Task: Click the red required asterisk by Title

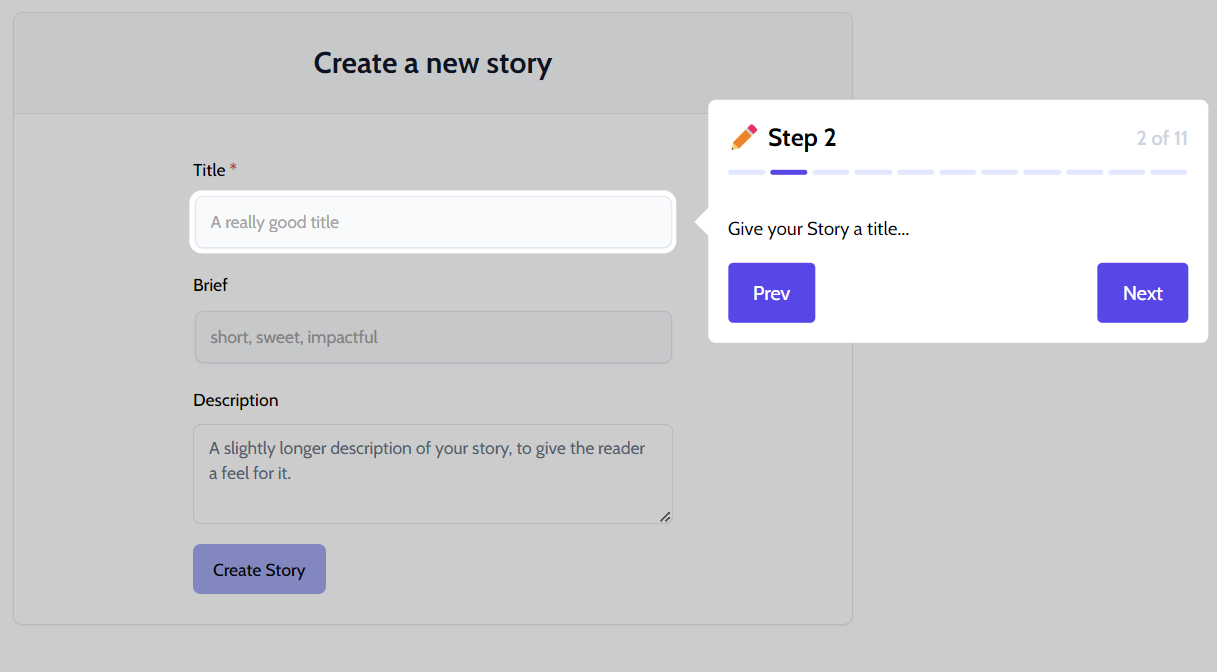Action: (x=233, y=169)
